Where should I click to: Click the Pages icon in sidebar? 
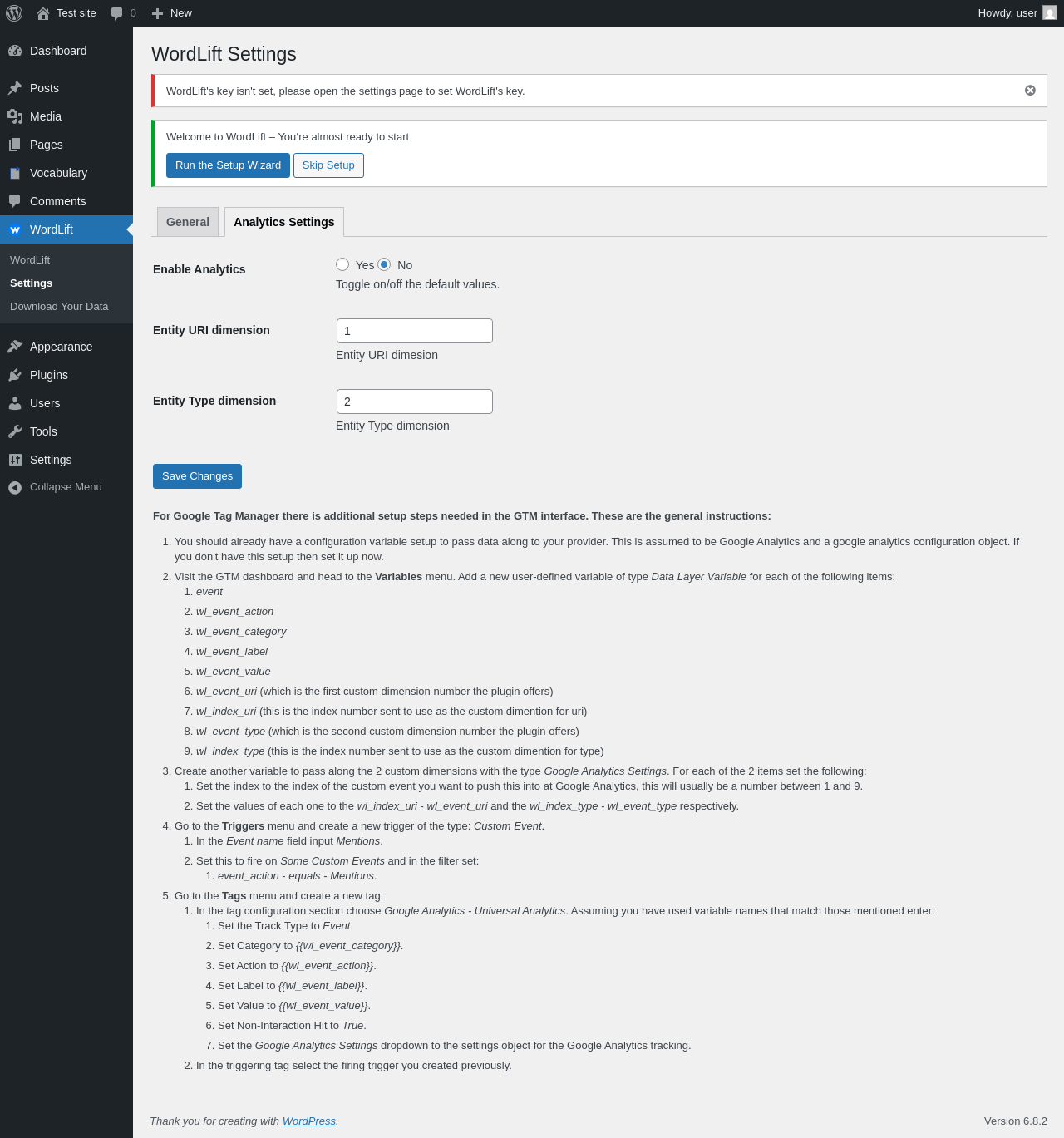coord(15,145)
